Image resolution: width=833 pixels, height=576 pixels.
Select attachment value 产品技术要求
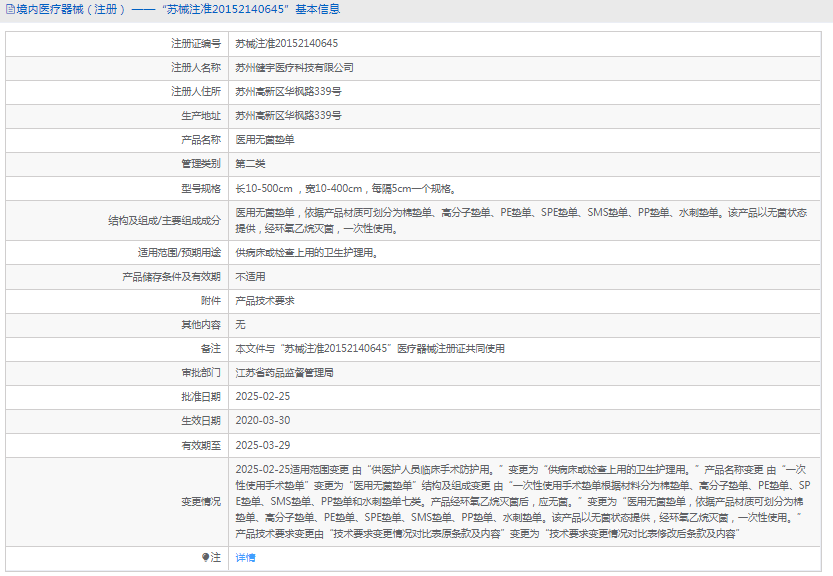[265, 301]
